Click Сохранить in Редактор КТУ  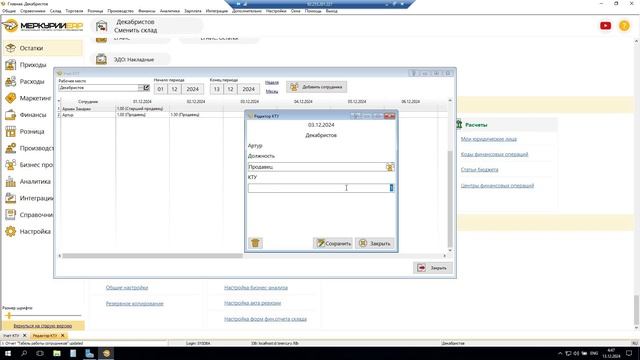(x=333, y=243)
